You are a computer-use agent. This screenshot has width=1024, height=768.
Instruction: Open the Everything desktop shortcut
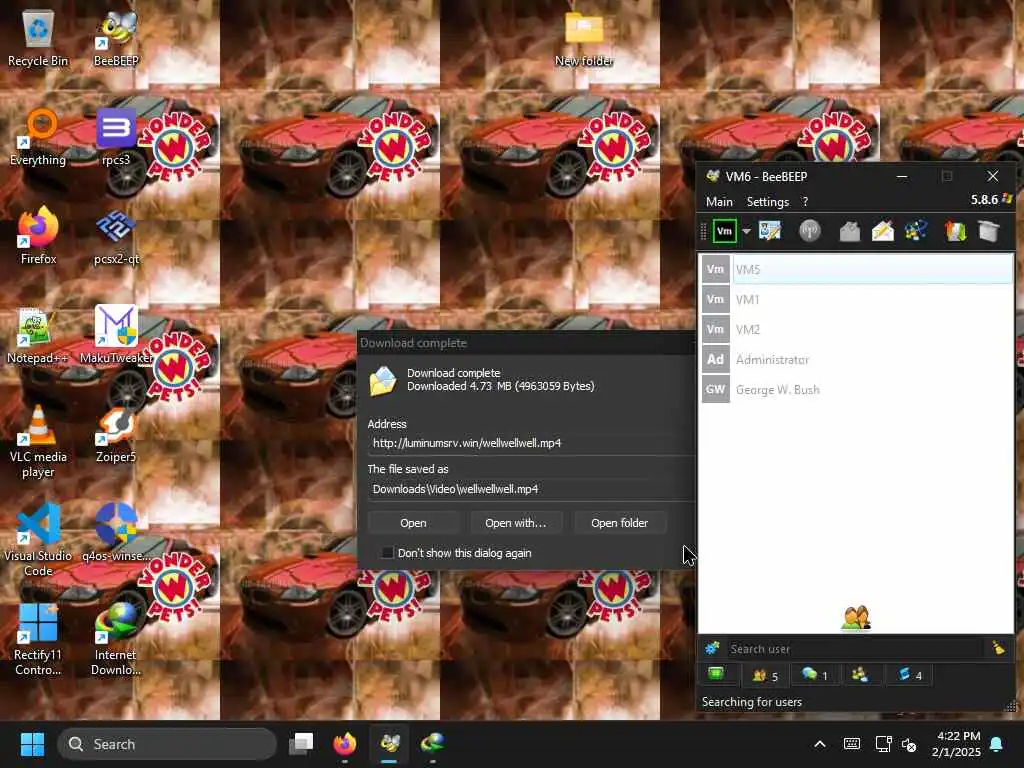pos(38,138)
